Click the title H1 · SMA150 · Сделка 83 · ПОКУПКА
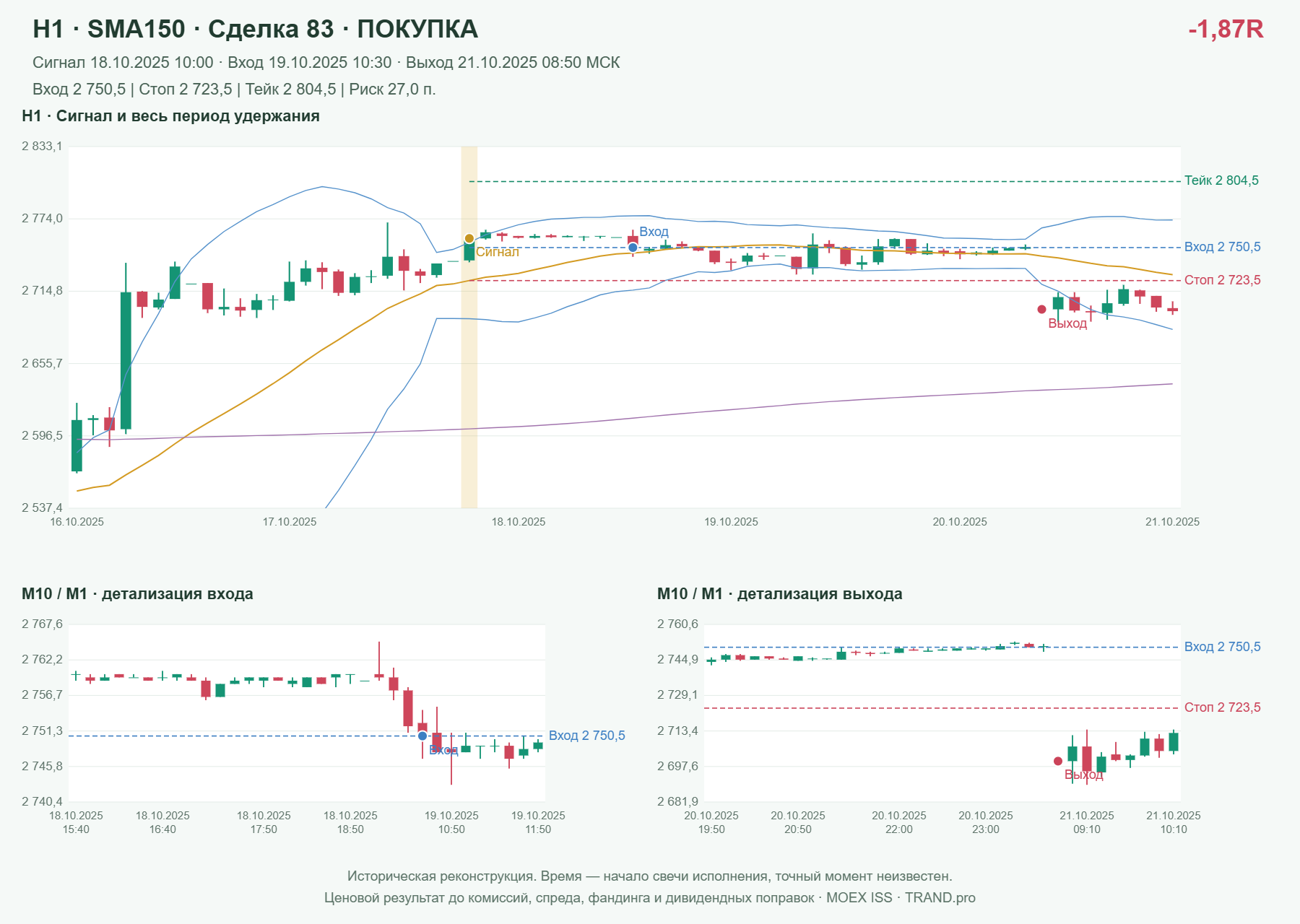 255,29
